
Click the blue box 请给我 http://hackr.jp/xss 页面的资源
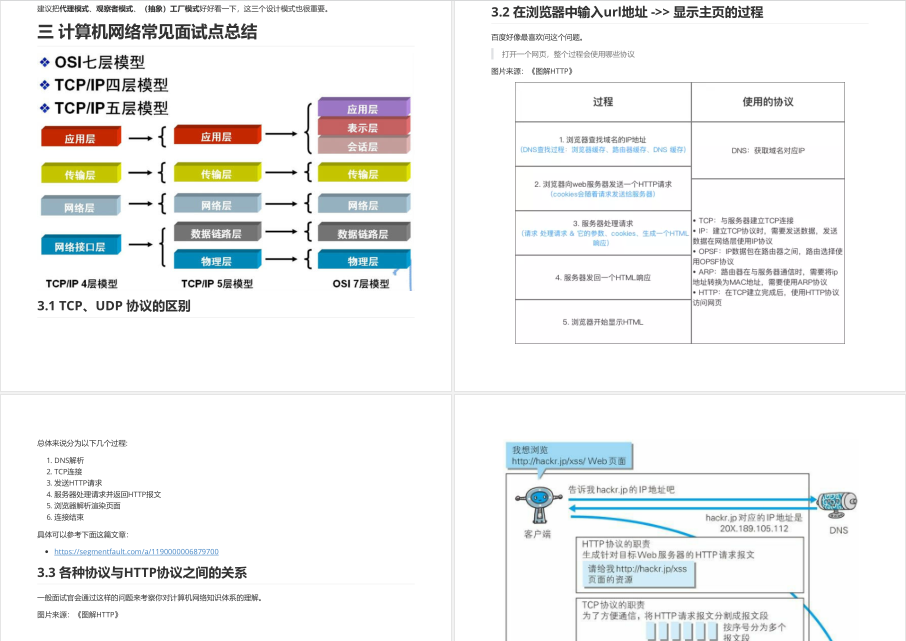[x=638, y=574]
